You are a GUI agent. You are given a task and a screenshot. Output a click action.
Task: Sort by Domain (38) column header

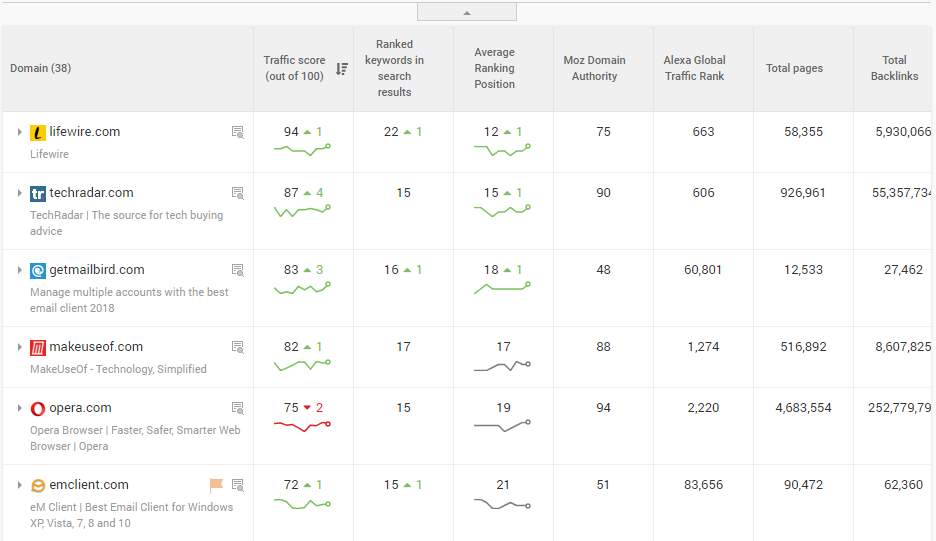(x=41, y=68)
